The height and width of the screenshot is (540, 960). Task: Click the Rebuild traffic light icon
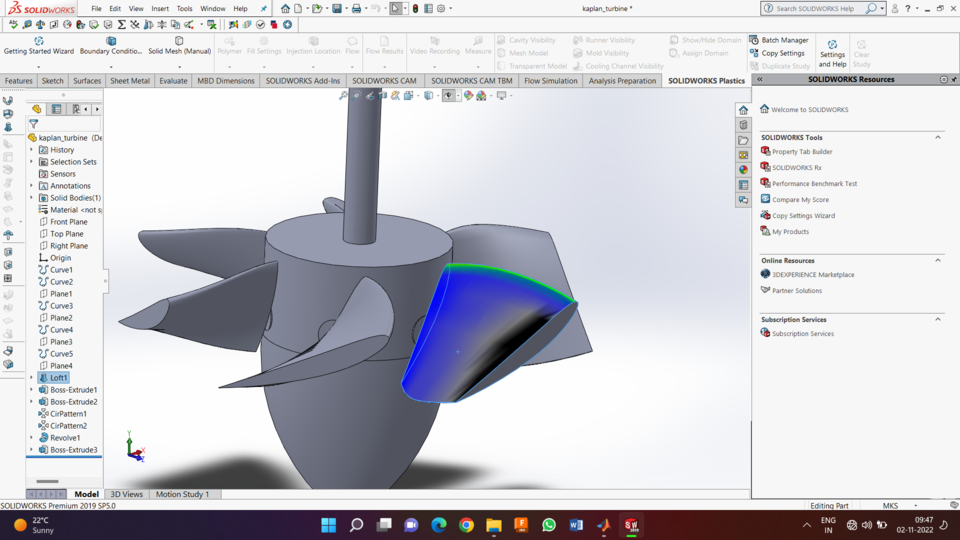coord(415,9)
